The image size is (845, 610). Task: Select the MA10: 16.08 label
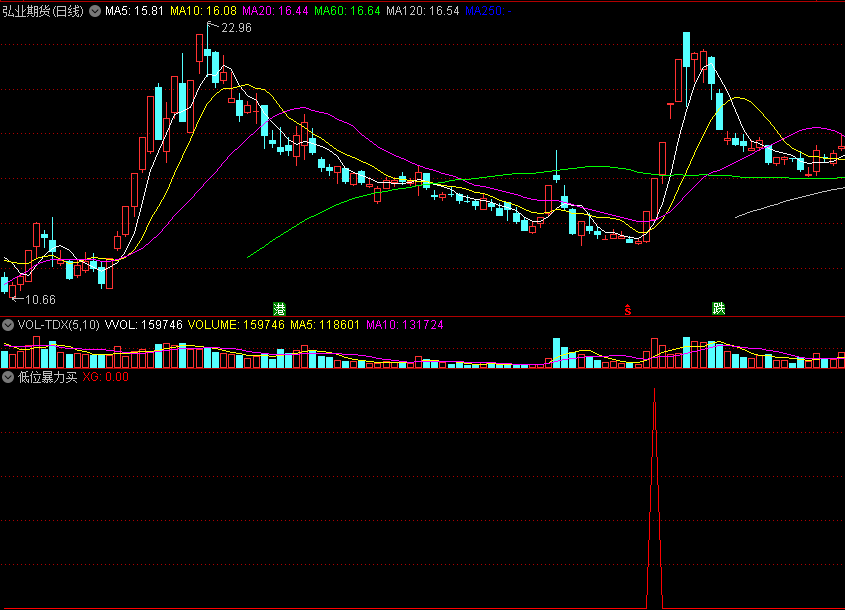tap(203, 11)
